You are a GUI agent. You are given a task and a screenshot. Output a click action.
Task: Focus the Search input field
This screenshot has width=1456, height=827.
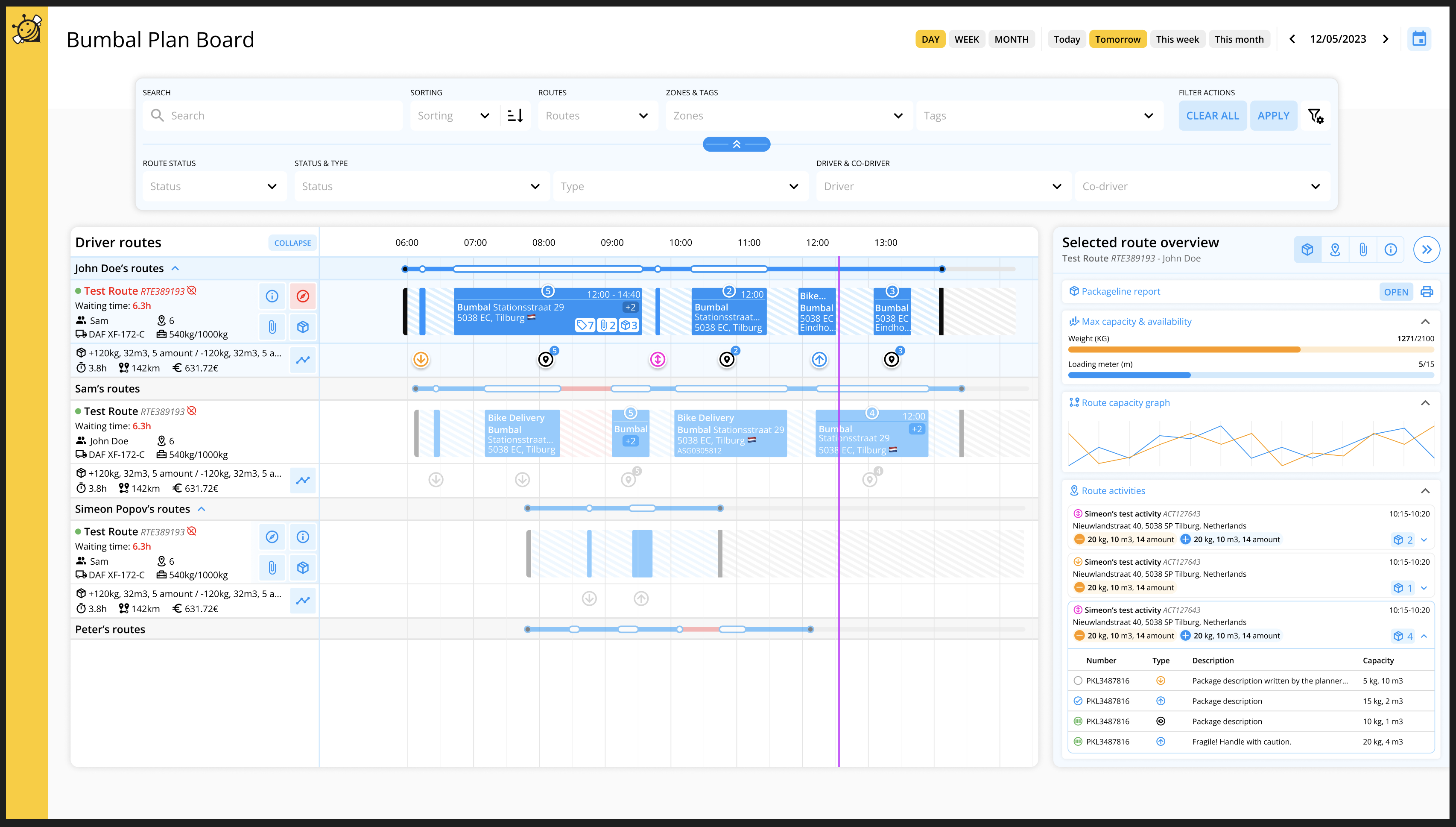pos(272,116)
